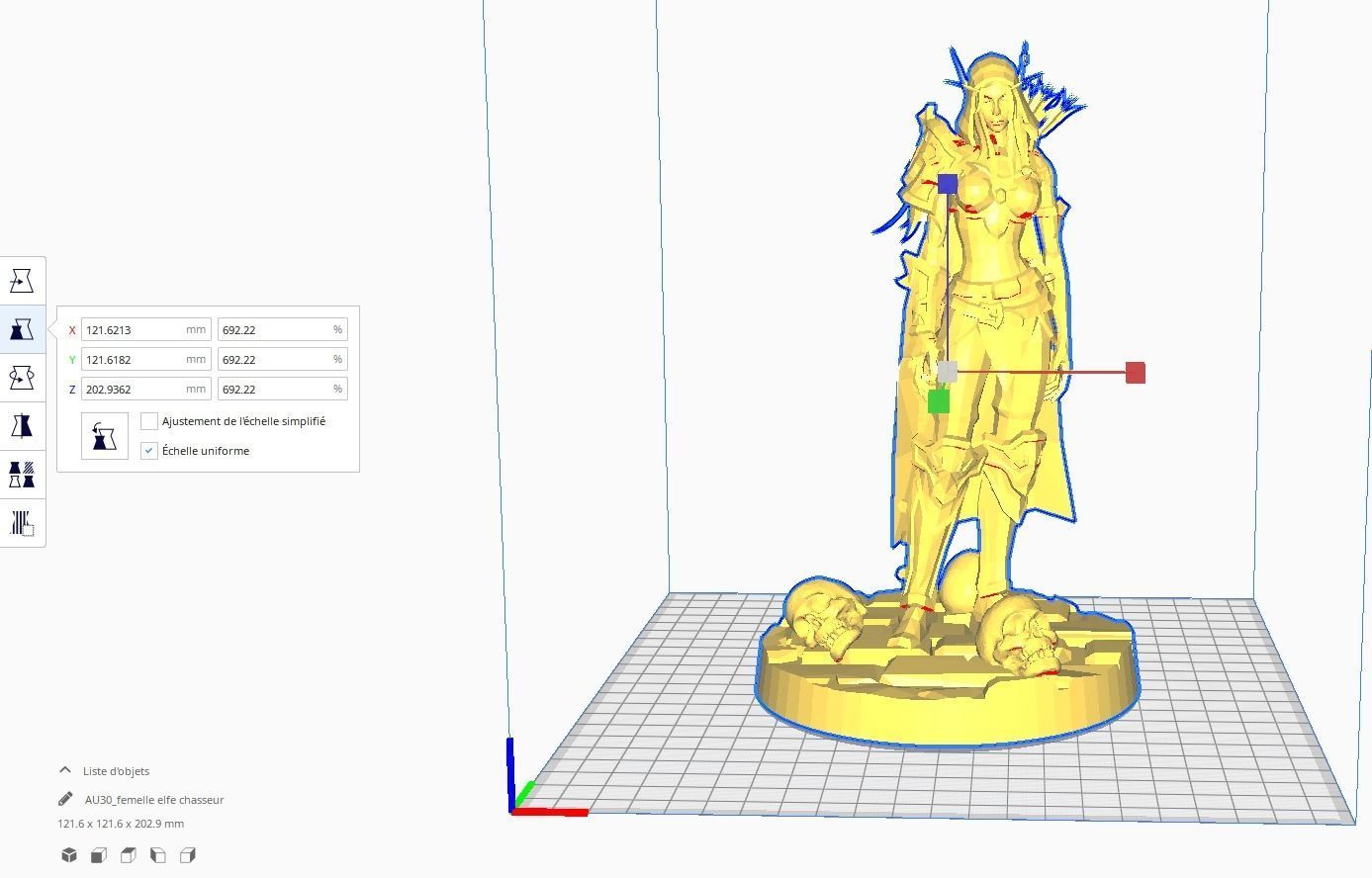The height and width of the screenshot is (878, 1372).
Task: Click the 121.6 x 121.6 x 202.9 mm dimensions text
Action: click(x=121, y=824)
